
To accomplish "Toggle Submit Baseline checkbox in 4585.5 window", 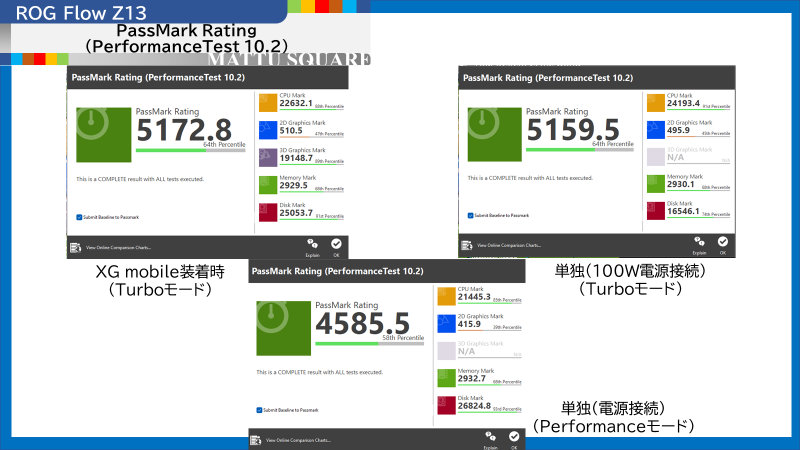I will [x=259, y=410].
